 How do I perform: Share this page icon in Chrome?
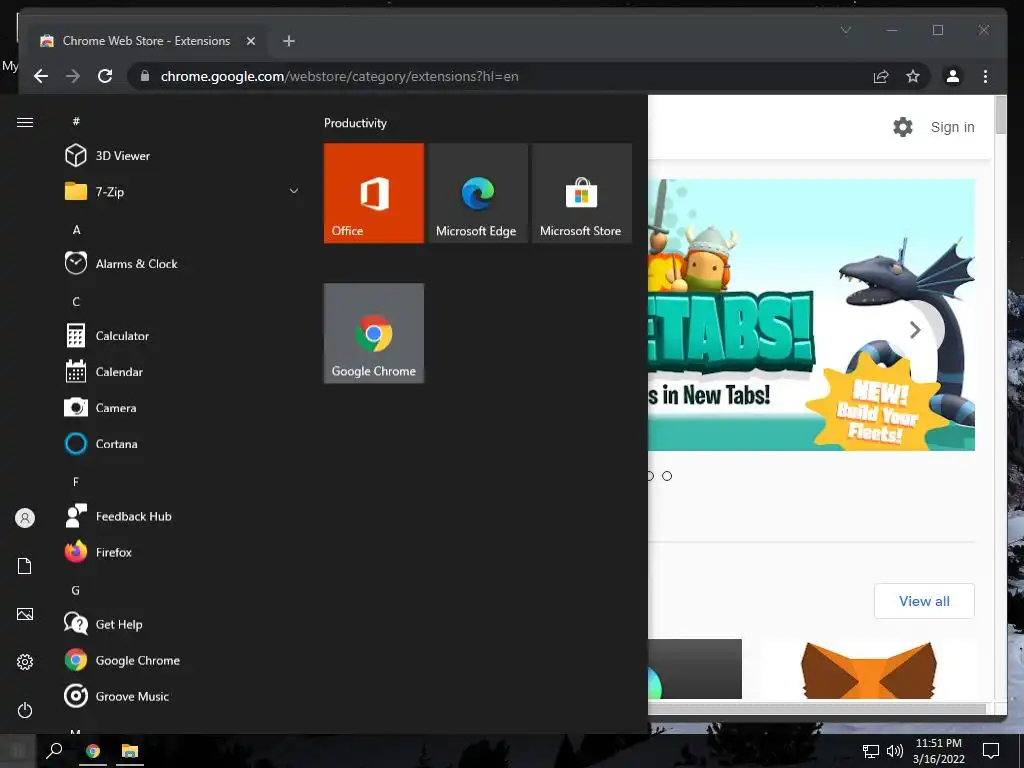pyautogui.click(x=881, y=76)
